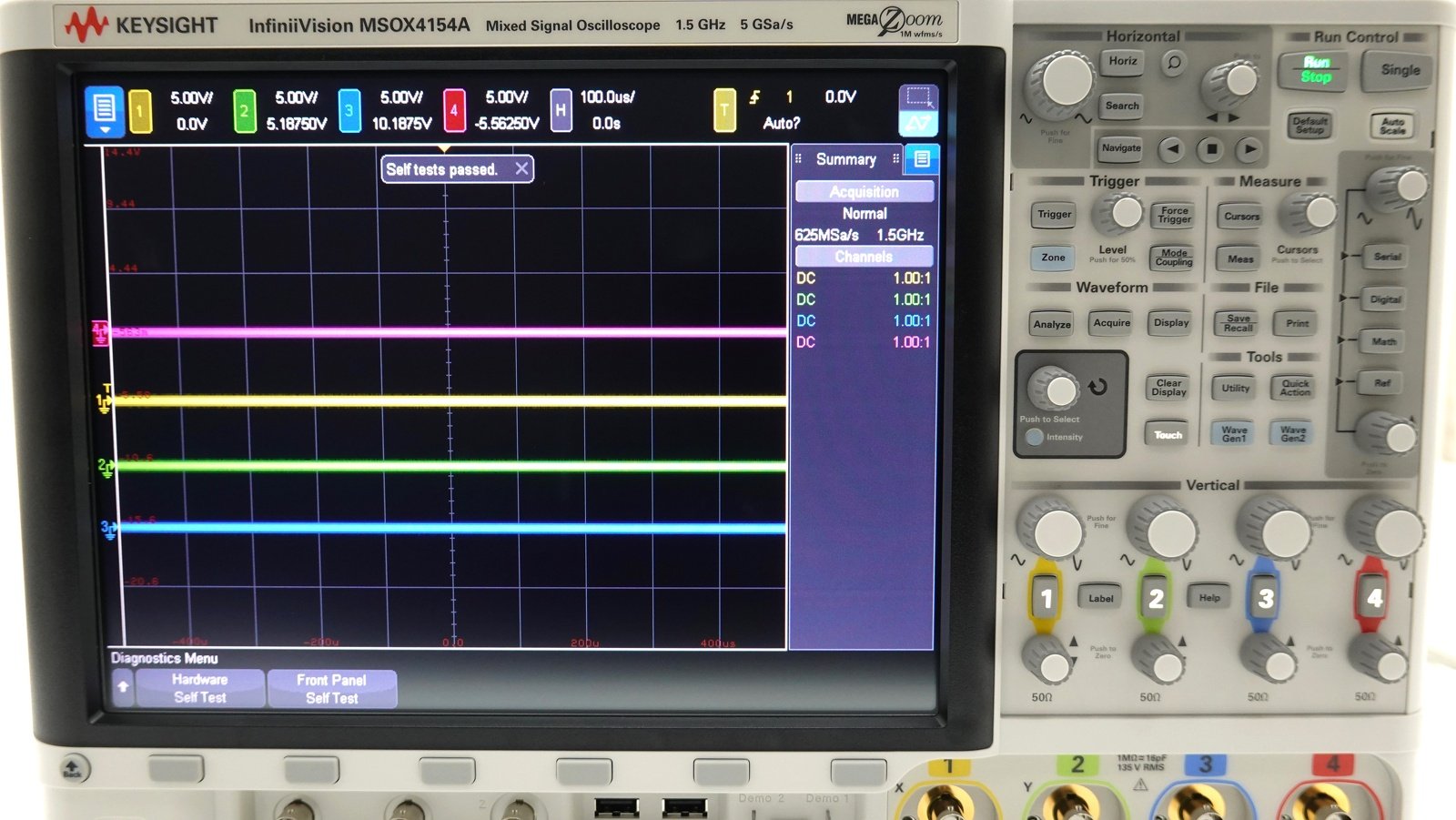Tap the 625MSa/s sample rate readout
Image resolution: width=1456 pixels, height=820 pixels.
pyautogui.click(x=826, y=235)
